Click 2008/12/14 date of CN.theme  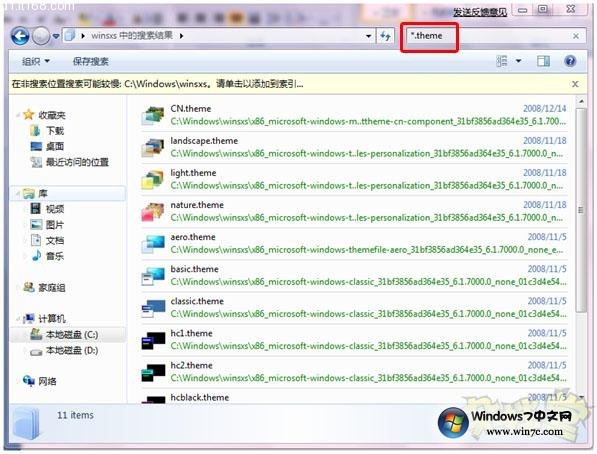coord(544,109)
